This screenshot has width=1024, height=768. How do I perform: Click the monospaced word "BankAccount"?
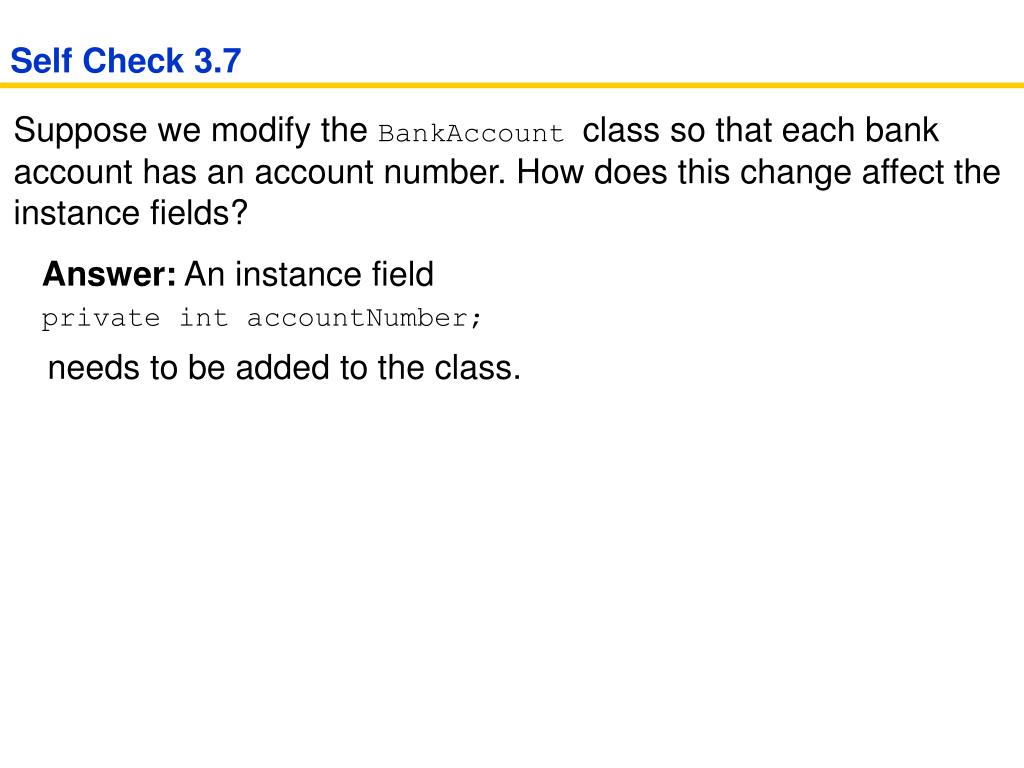coord(470,133)
